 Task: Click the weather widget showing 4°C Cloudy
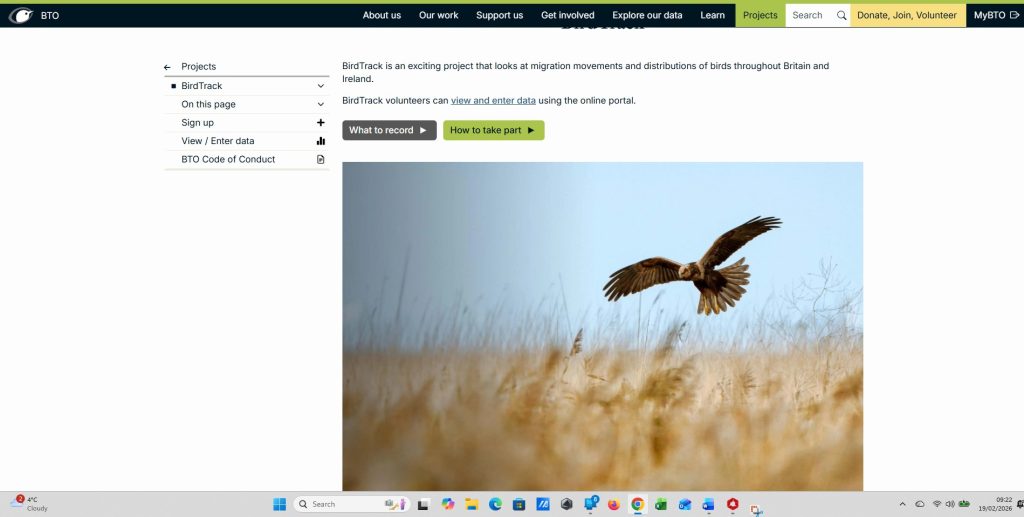[x=29, y=504]
